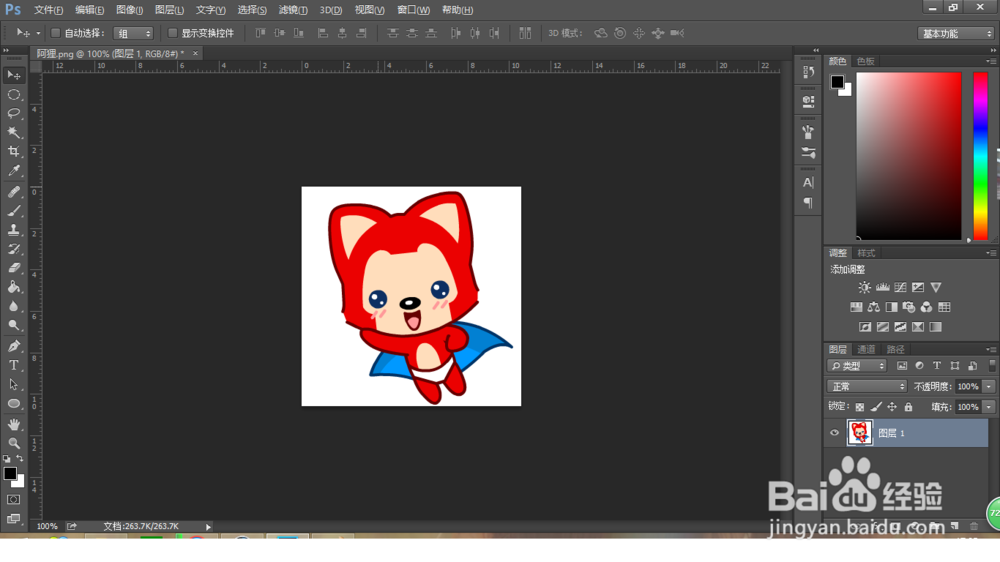Open the status bar info arrow
Viewport: 1000px width, 562px height.
208,526
